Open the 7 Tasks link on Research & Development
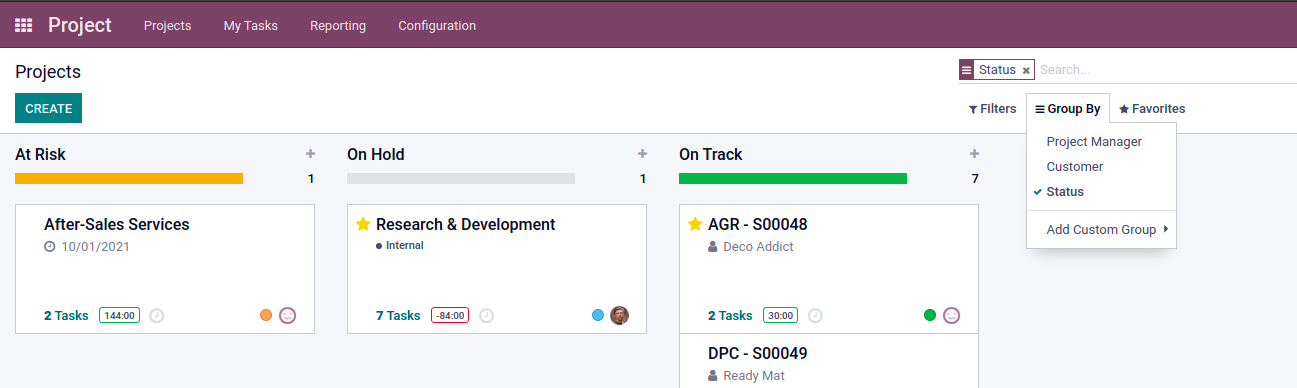This screenshot has width=1297, height=388. [x=398, y=315]
